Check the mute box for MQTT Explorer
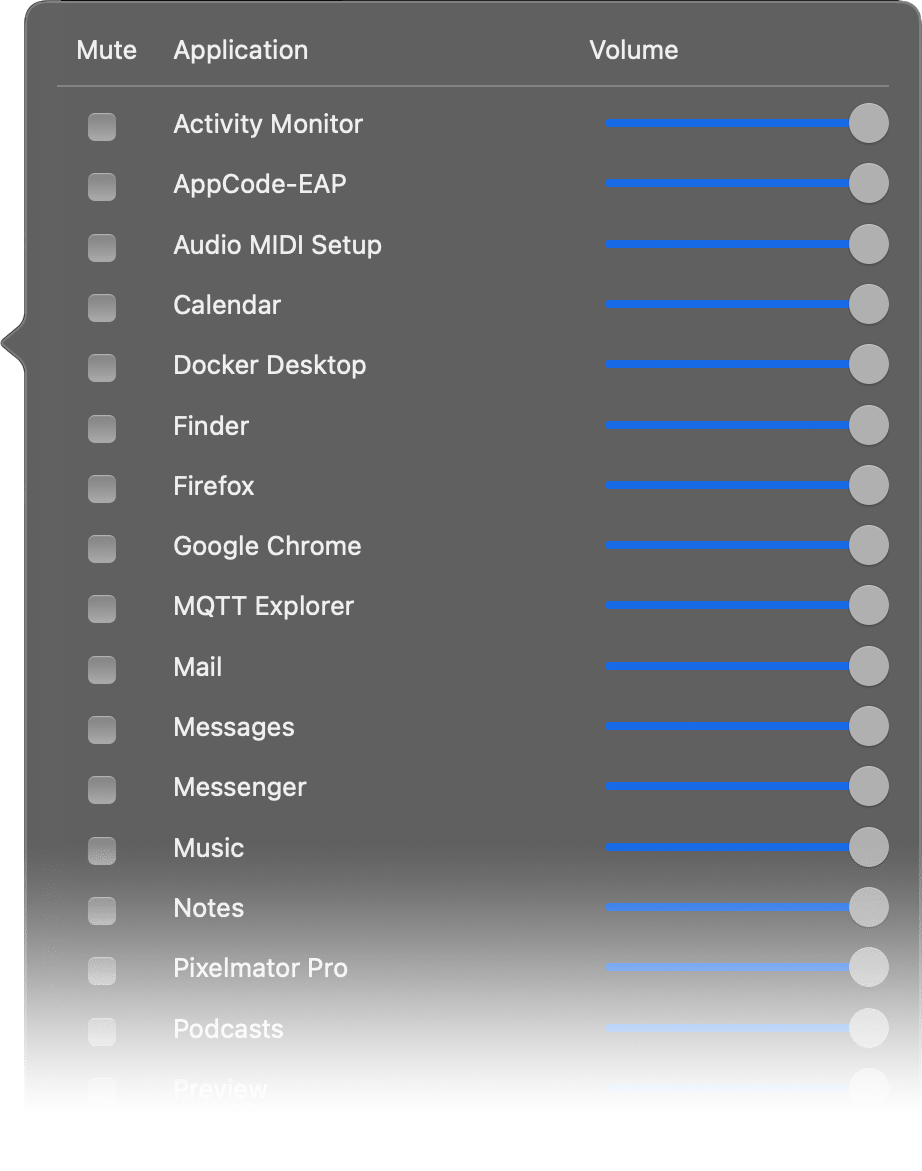922x1171 pixels. point(101,609)
